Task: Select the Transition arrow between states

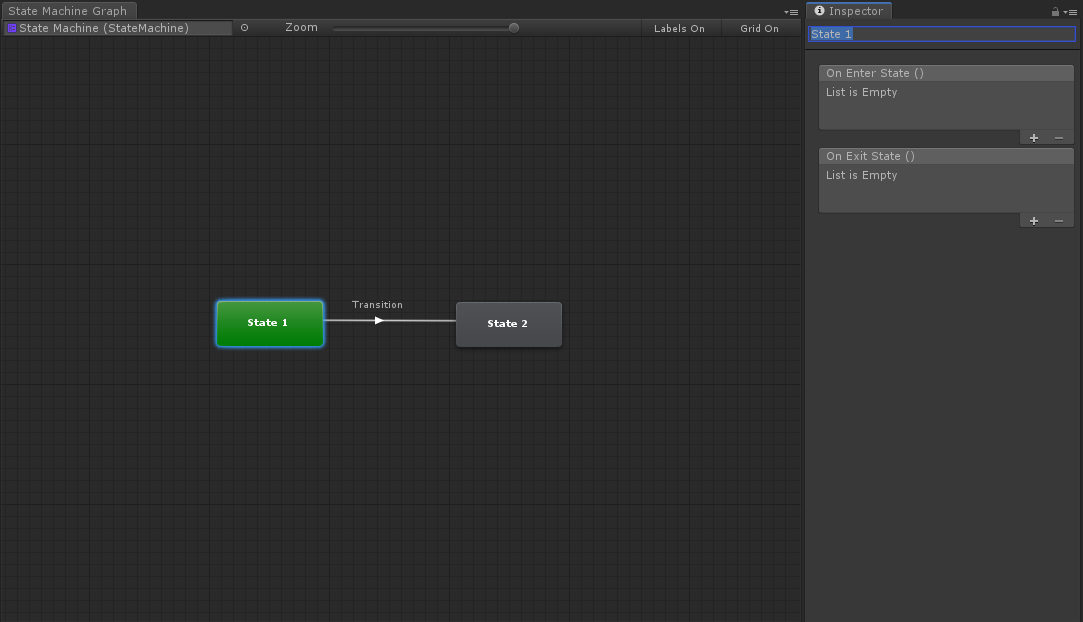Action: pos(379,320)
